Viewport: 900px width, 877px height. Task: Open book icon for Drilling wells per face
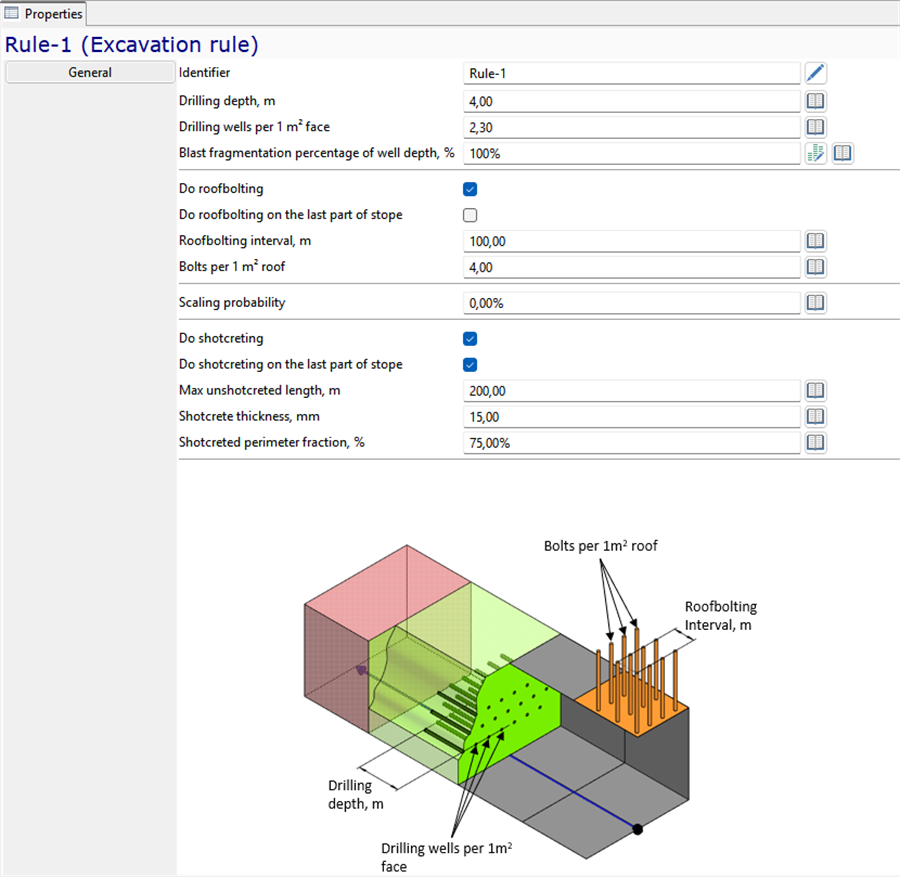point(815,127)
